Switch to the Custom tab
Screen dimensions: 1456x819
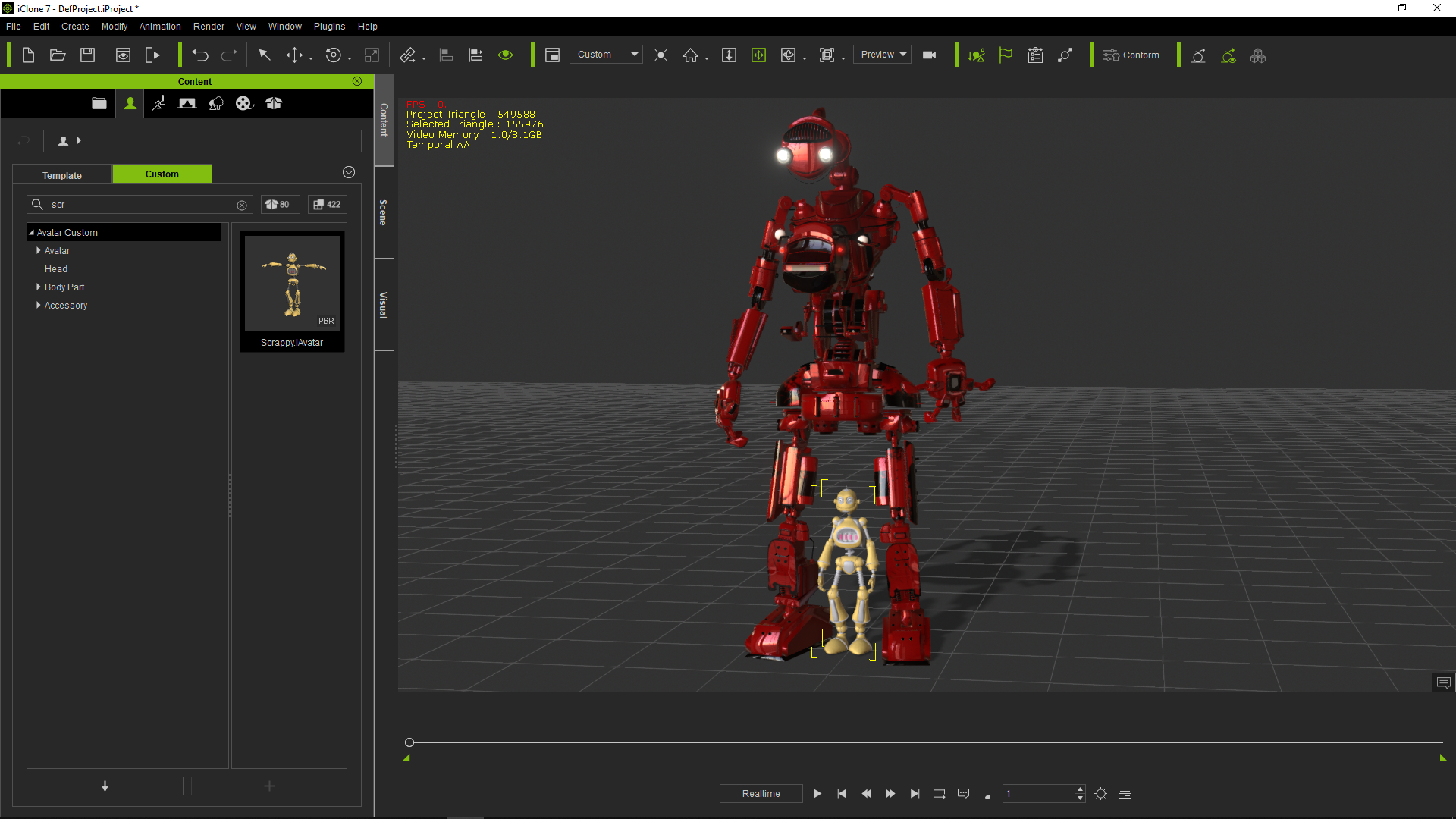click(x=162, y=174)
